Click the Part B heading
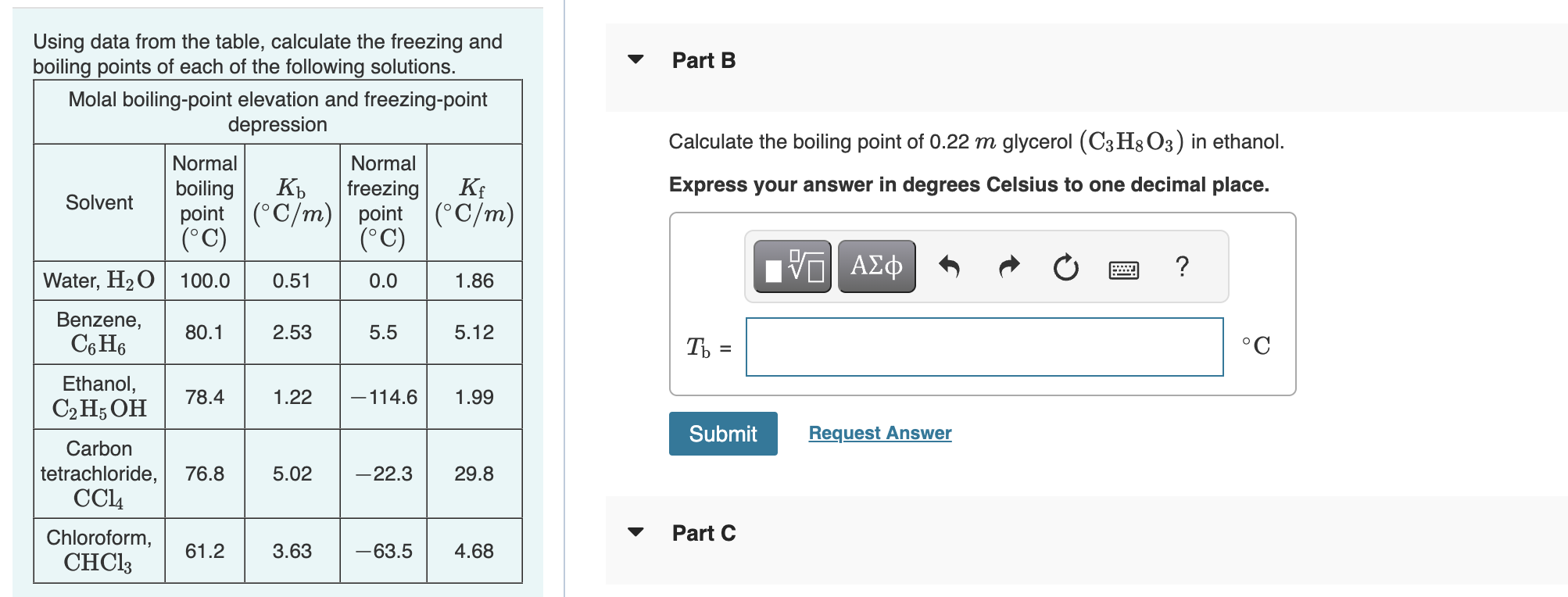1568x597 pixels. pyautogui.click(x=703, y=60)
